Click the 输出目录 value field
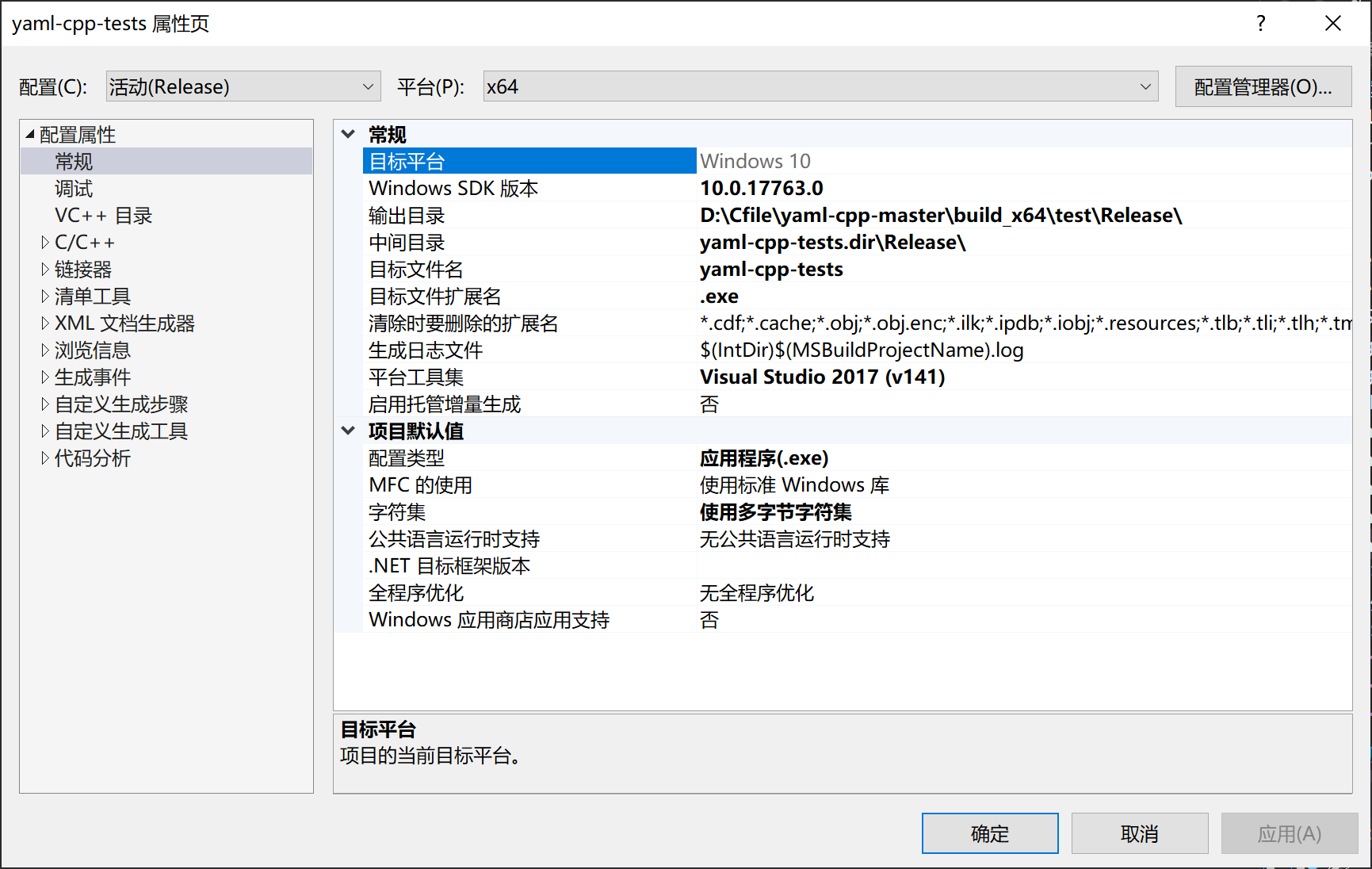 point(935,215)
